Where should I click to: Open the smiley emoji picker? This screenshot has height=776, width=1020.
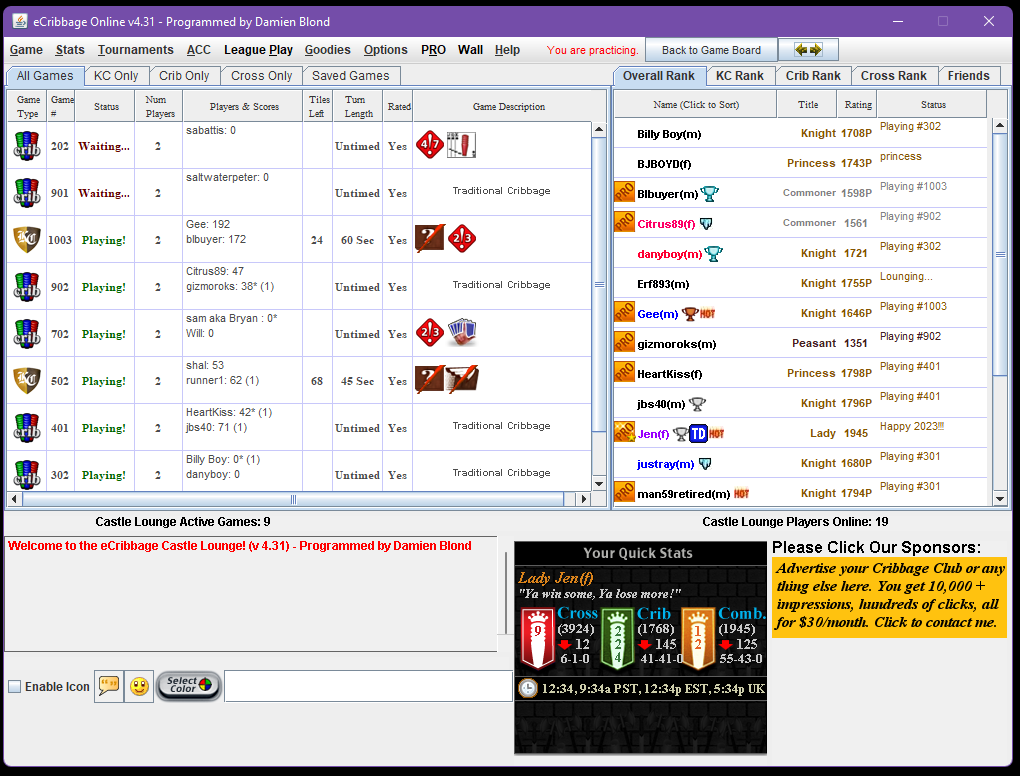(x=139, y=686)
